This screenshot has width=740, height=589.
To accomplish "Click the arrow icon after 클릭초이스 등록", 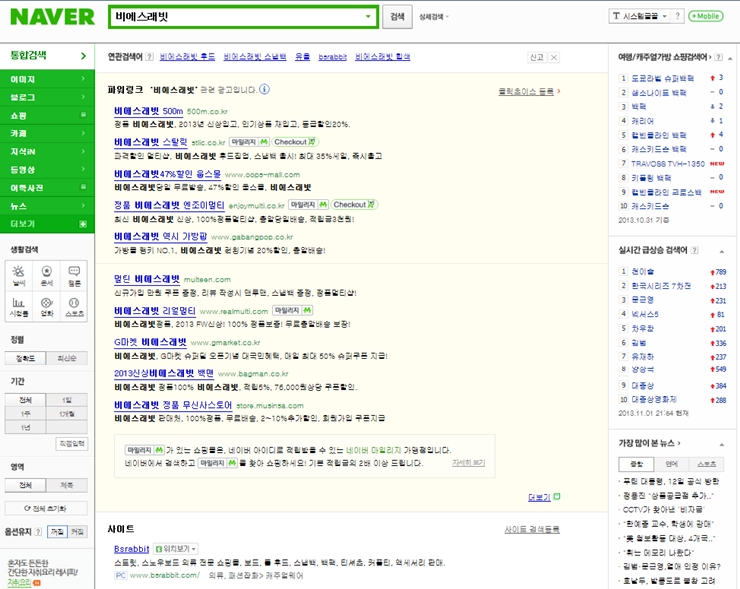I will coord(559,91).
